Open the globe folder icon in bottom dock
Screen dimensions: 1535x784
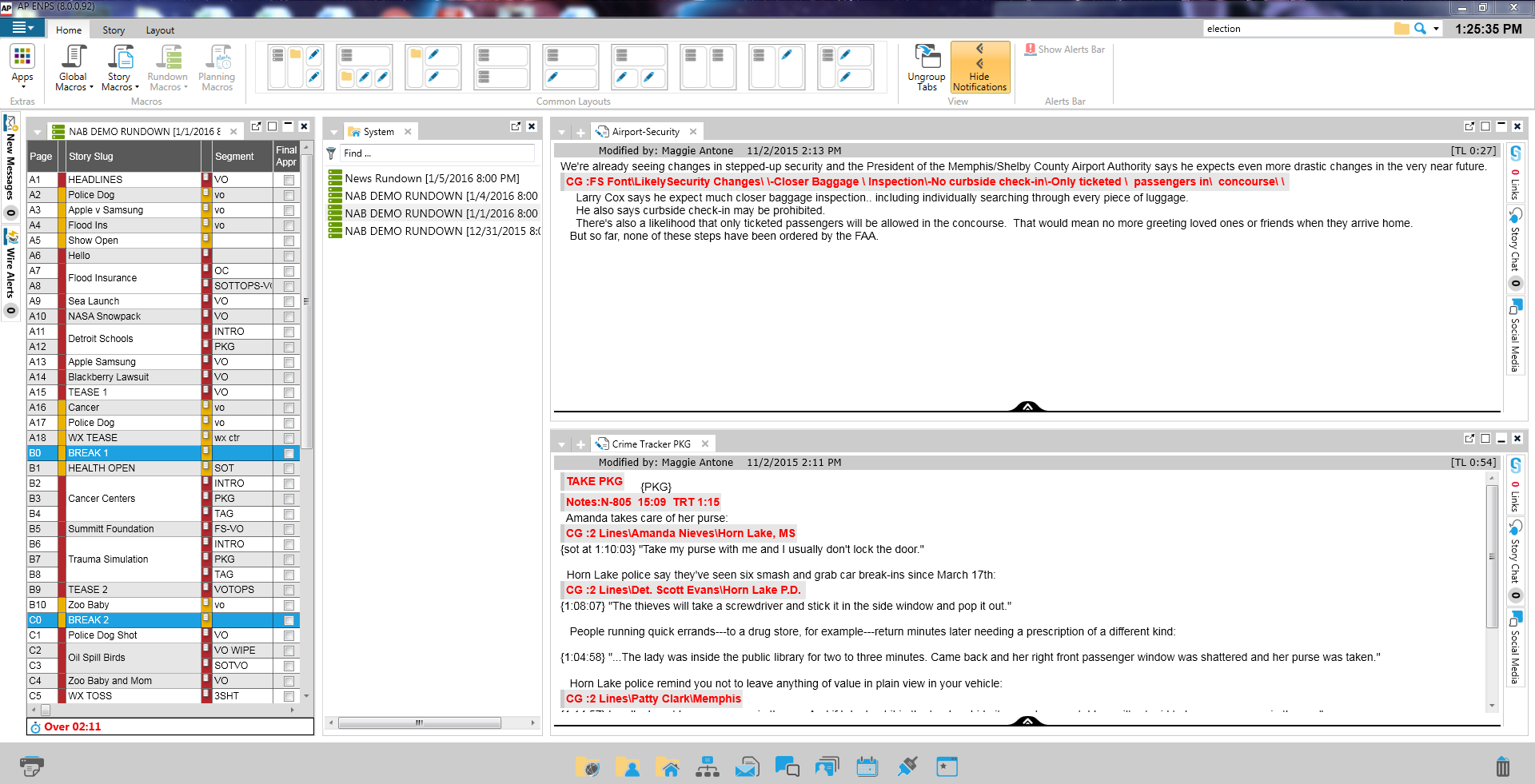(588, 767)
